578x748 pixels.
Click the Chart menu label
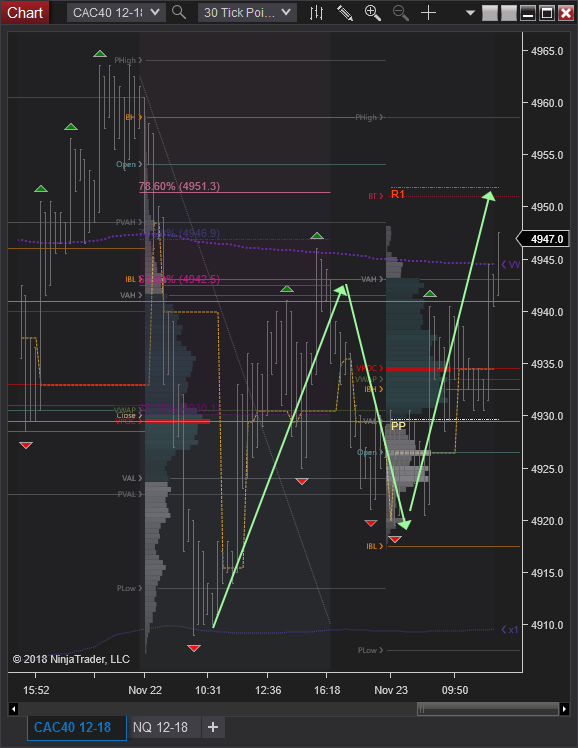25,12
